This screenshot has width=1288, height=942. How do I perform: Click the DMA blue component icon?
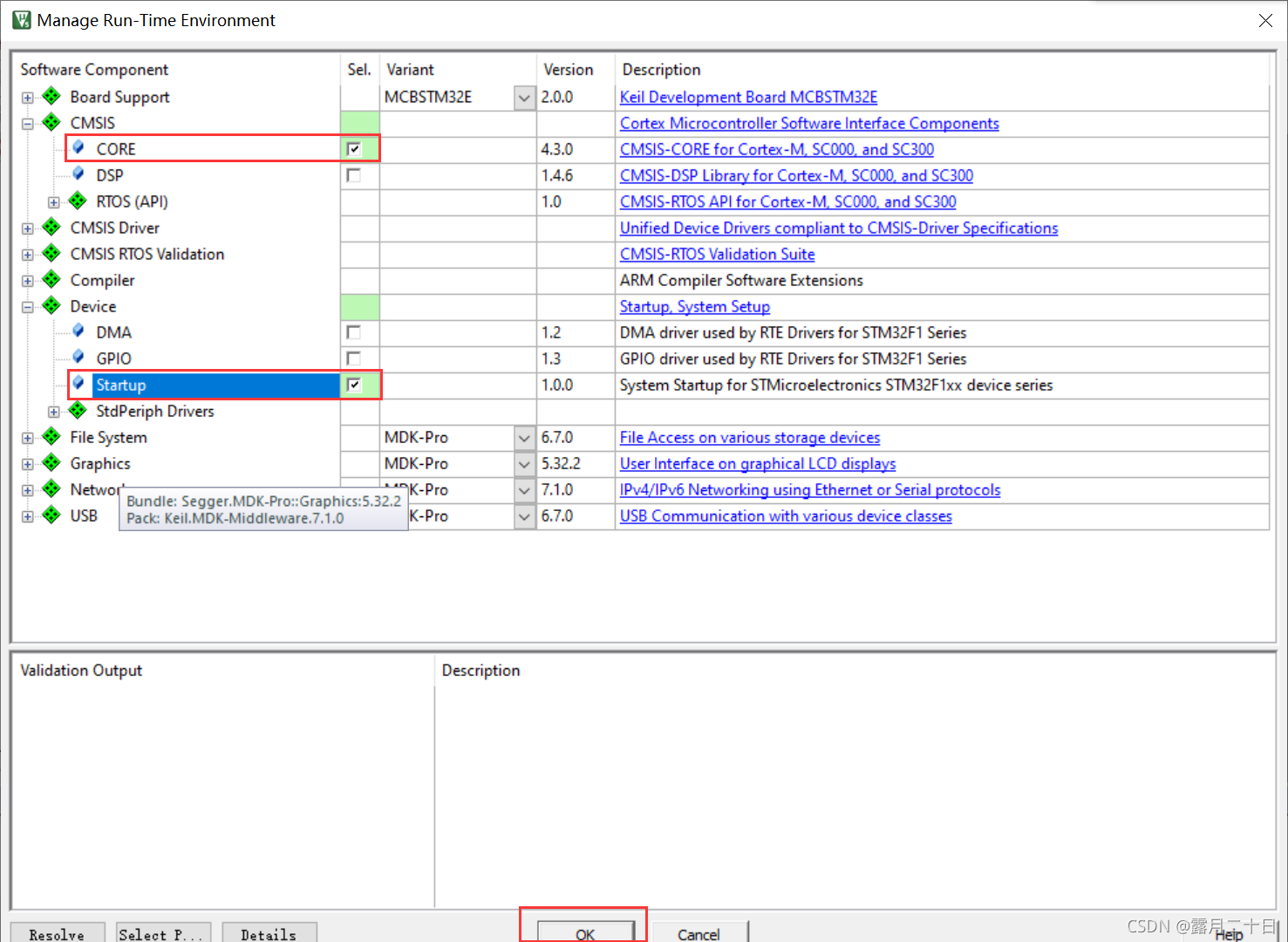[78, 331]
